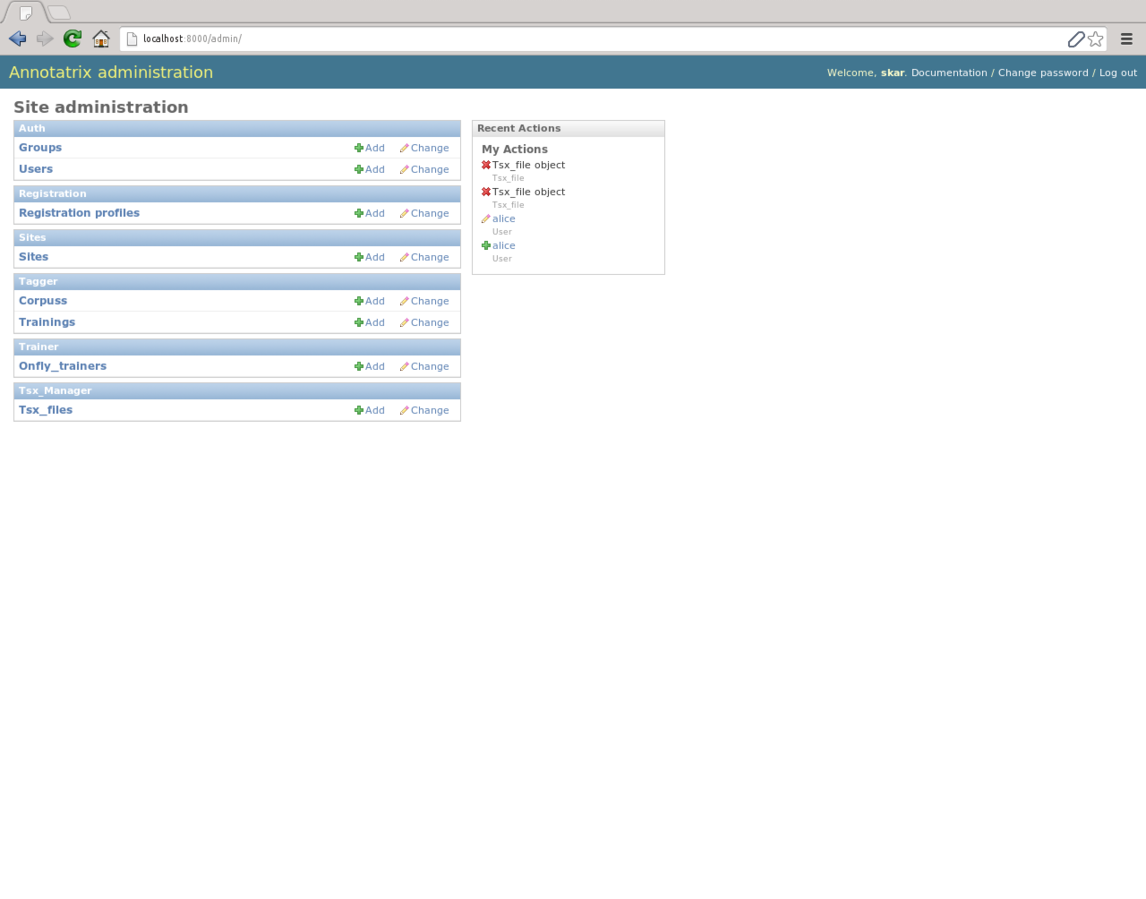Switch to the inactive second browser tab
Viewport: 1146px width, 899px height.
(x=59, y=13)
